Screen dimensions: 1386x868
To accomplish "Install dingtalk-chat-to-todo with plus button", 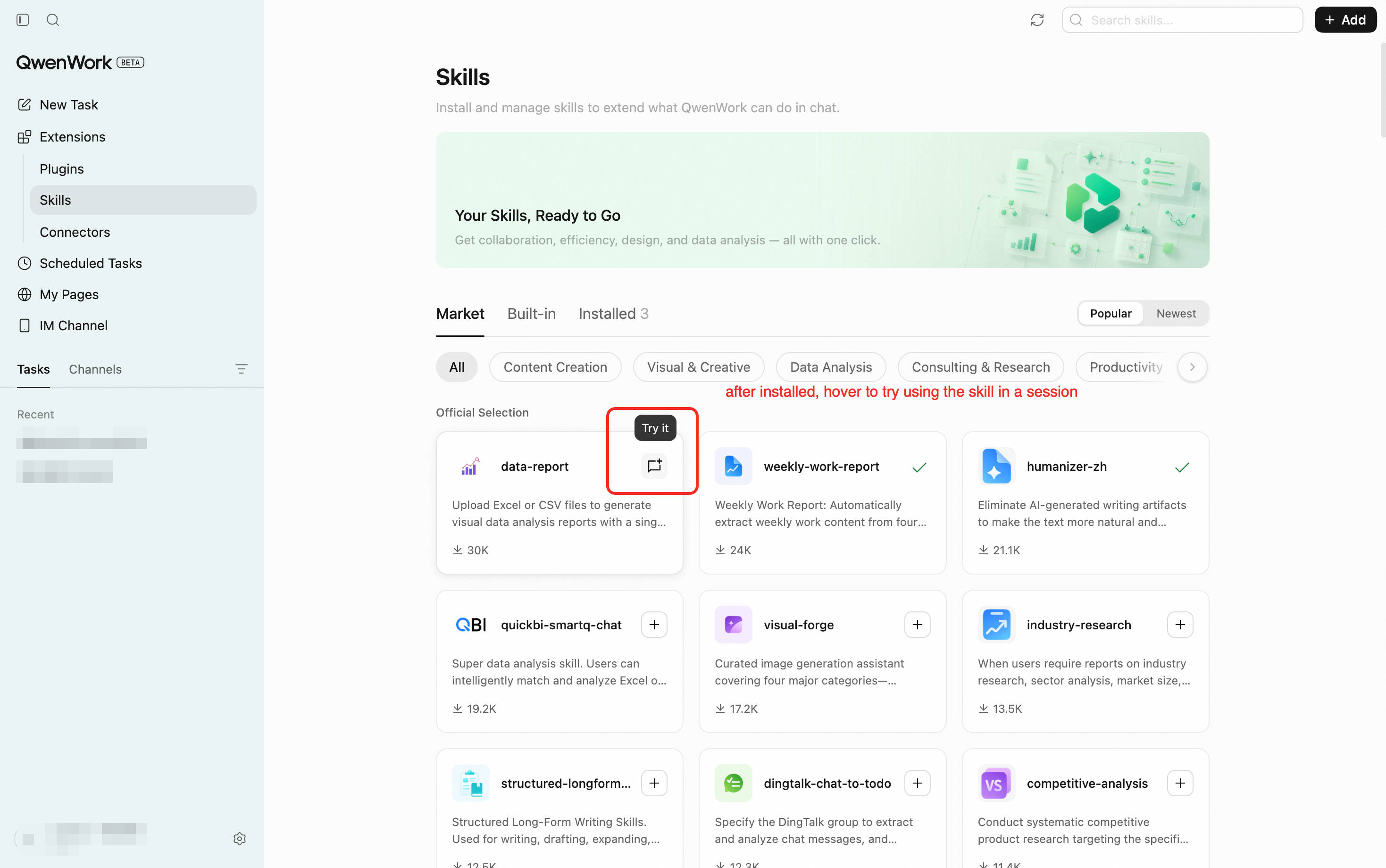I will point(917,783).
